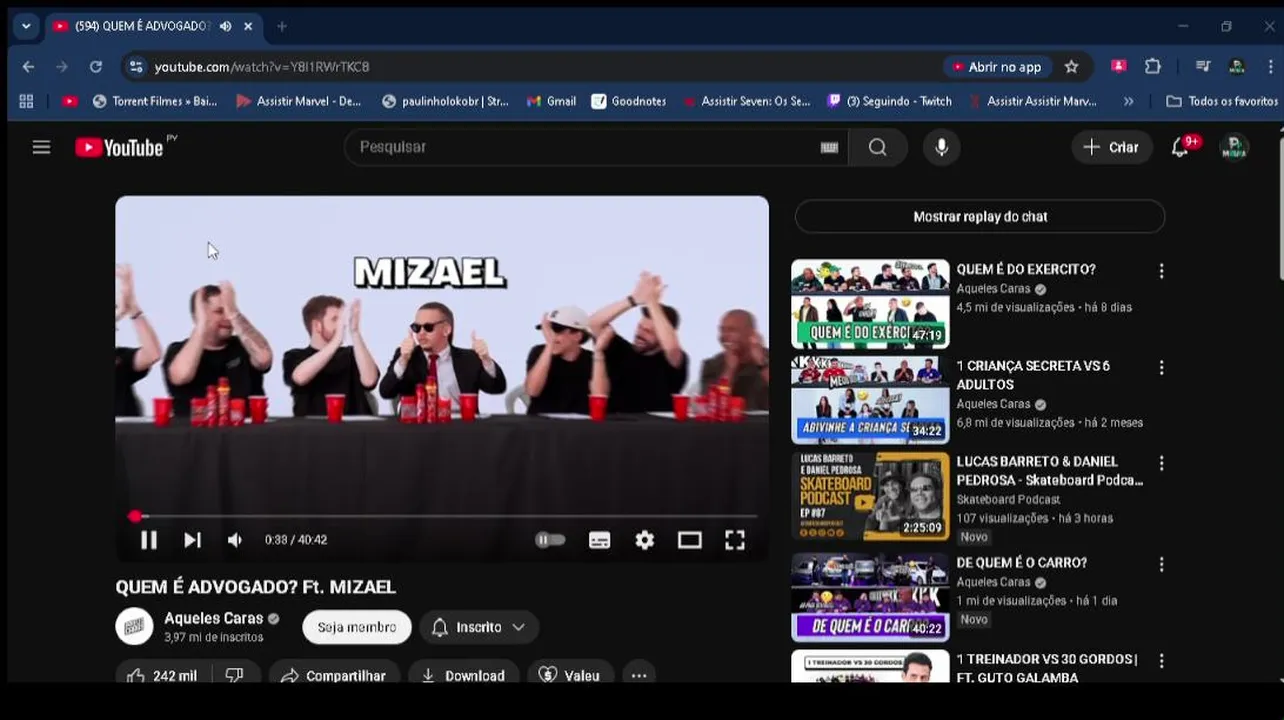Open the Chrome extensions puzzle icon

1153,67
